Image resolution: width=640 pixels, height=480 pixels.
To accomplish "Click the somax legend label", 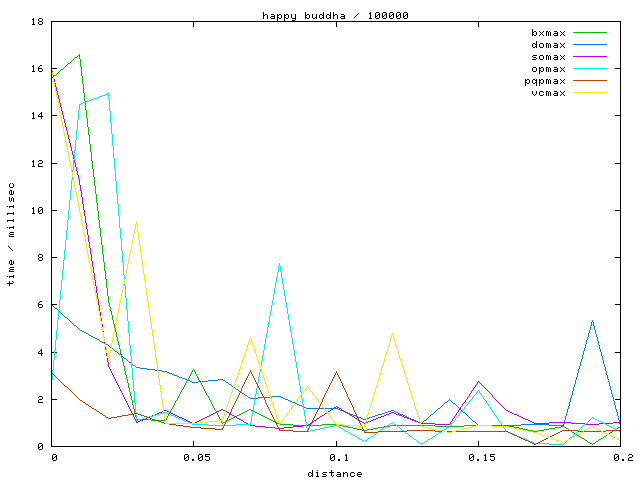I will pyautogui.click(x=548, y=57).
